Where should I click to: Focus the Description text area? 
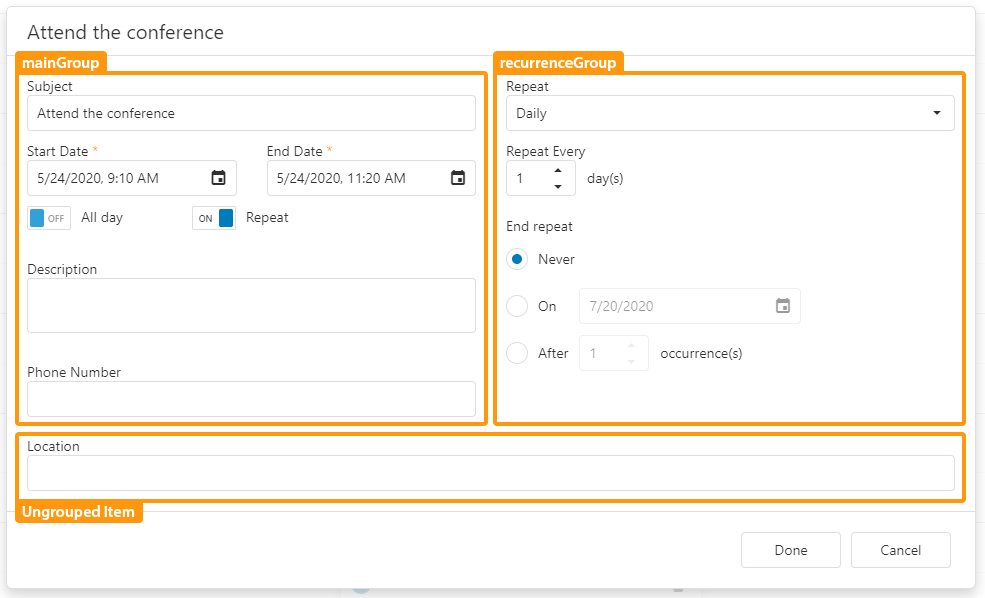click(x=251, y=305)
